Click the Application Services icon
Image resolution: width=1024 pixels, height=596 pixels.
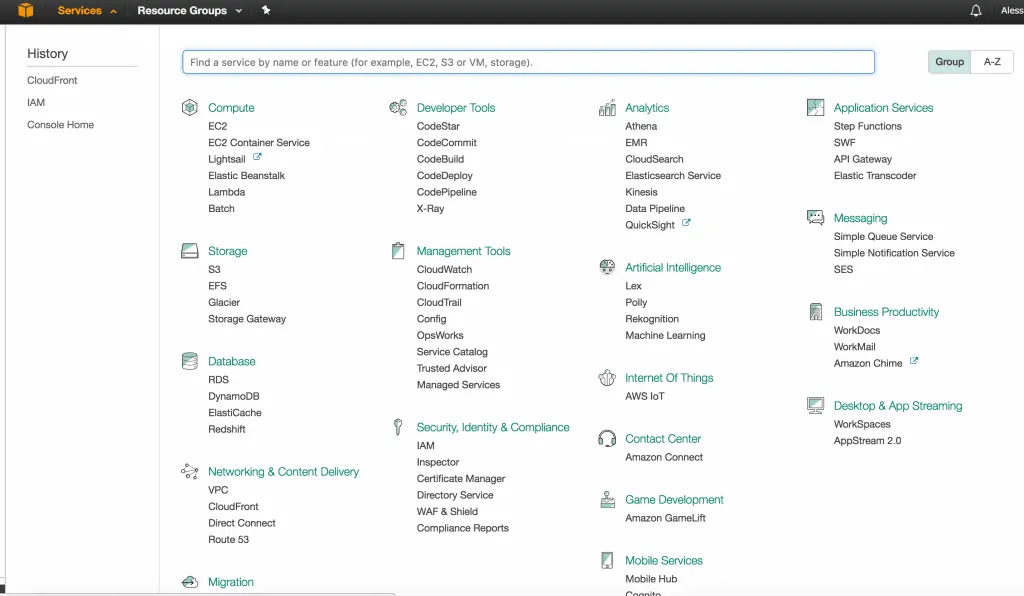815,107
